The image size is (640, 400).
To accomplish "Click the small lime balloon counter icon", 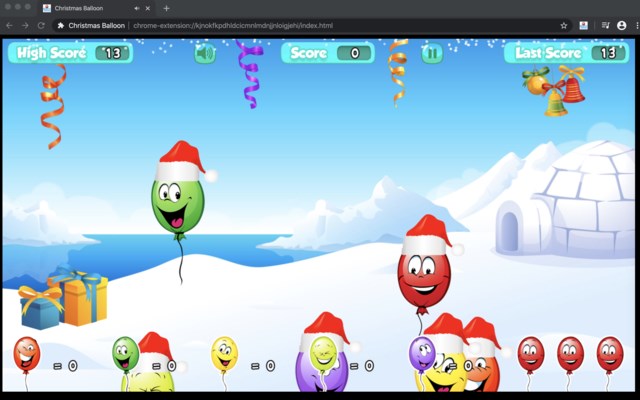I will point(323,354).
